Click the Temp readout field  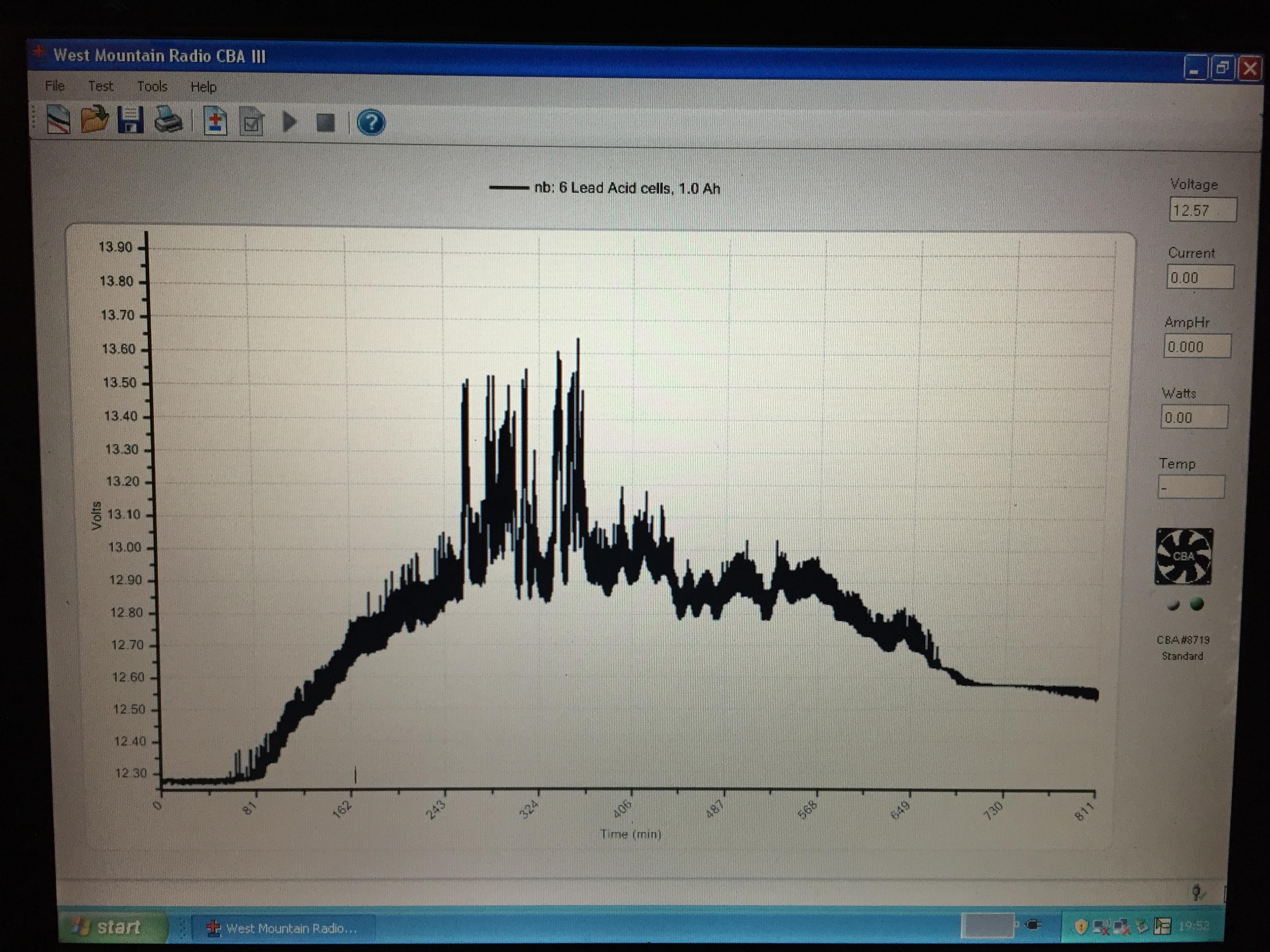point(1191,487)
